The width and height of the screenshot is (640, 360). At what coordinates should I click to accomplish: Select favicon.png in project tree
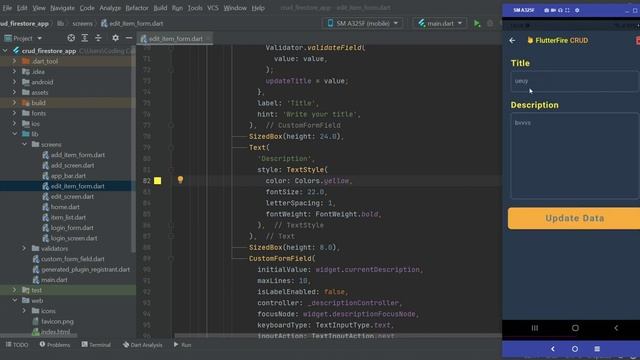(x=57, y=321)
